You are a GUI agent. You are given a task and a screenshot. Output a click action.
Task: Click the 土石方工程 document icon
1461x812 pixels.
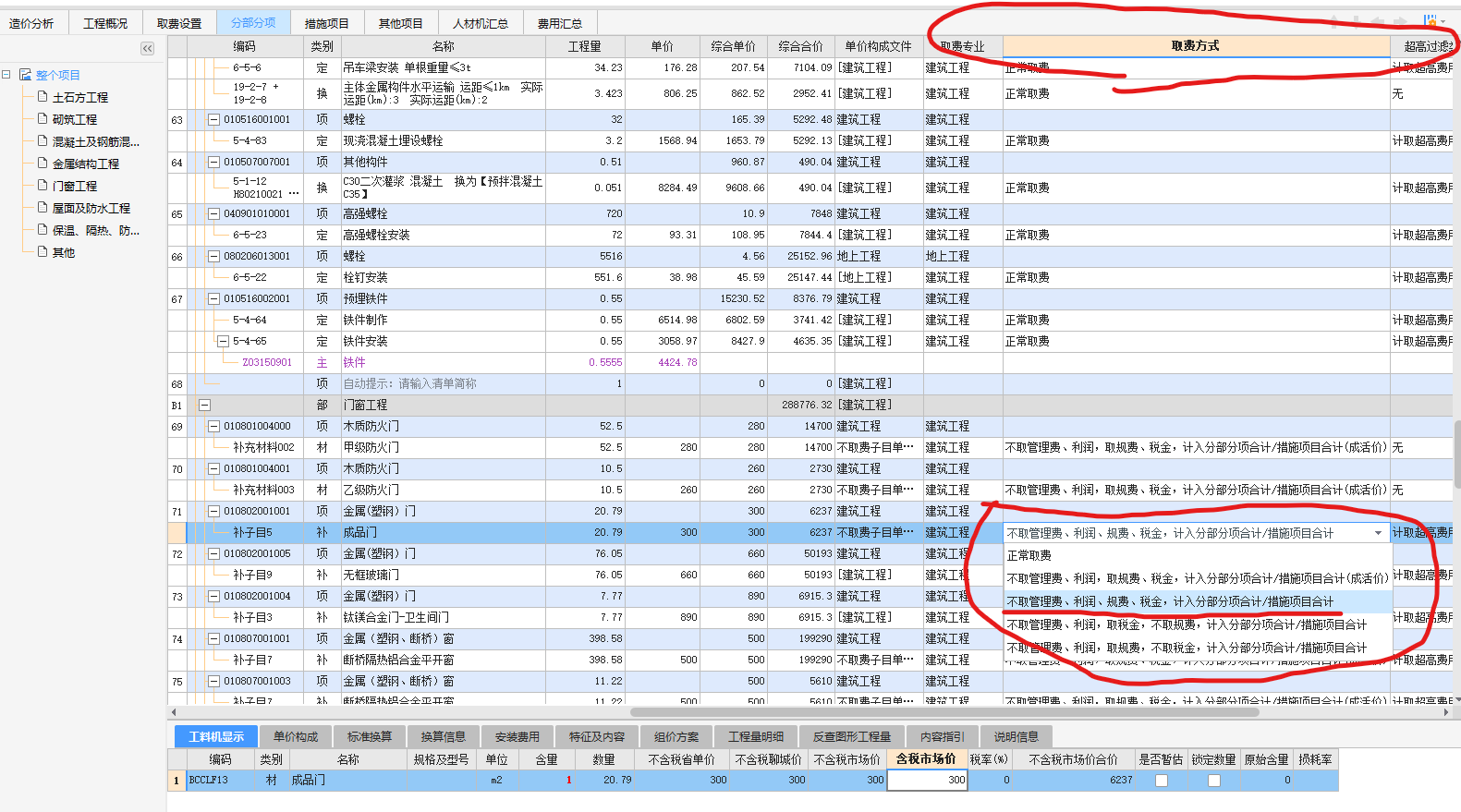click(x=43, y=97)
